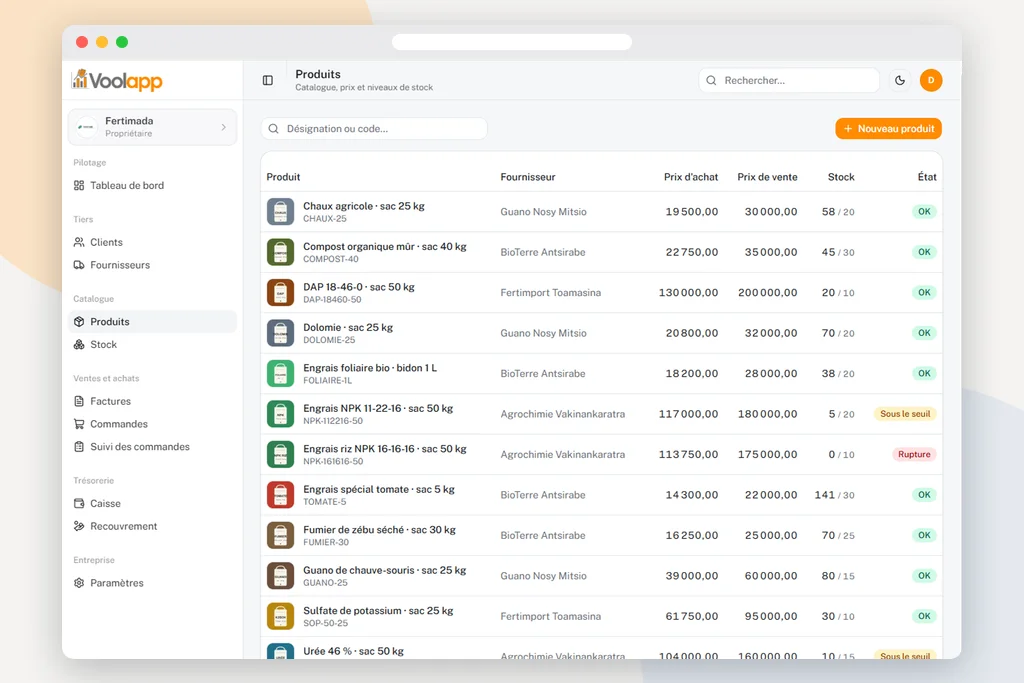This screenshot has height=683, width=1024.
Task: Click the Caisse wallet icon
Action: (79, 503)
